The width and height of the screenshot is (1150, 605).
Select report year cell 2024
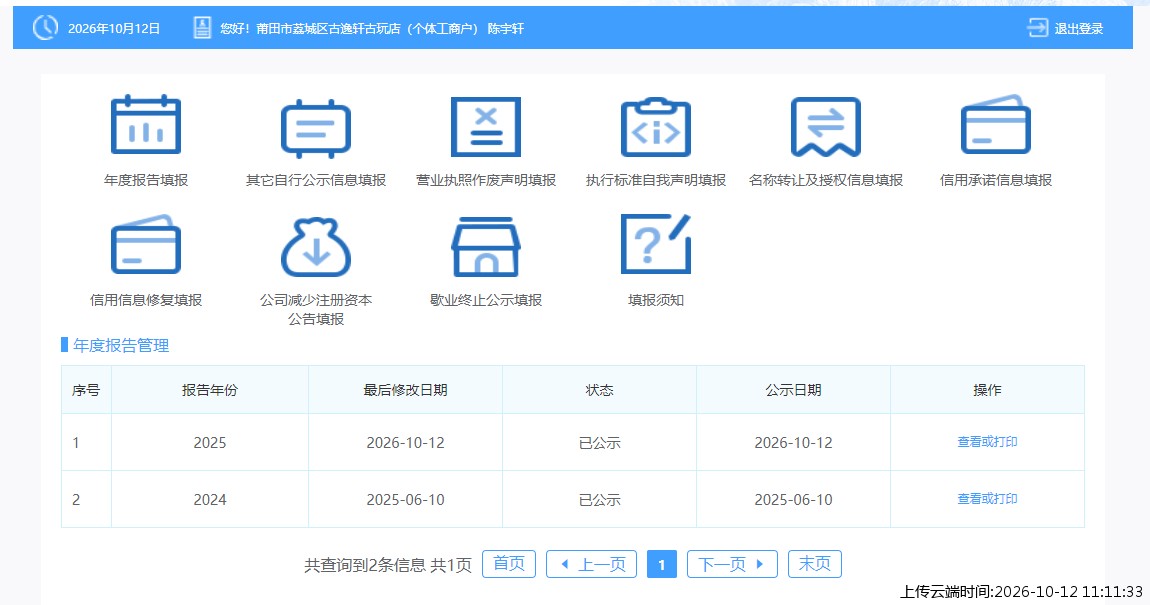coord(210,499)
